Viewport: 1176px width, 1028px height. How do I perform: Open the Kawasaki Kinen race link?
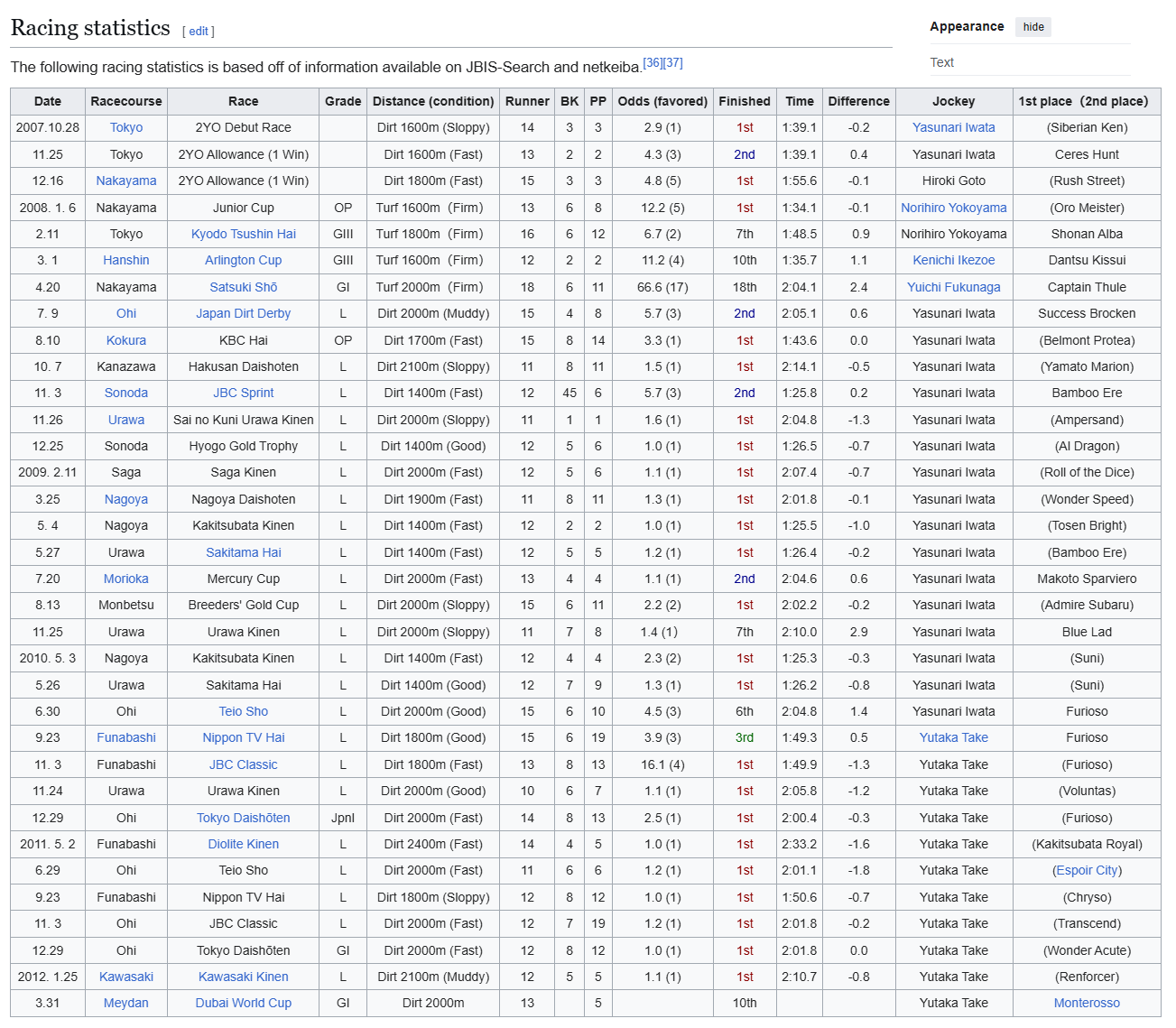(244, 977)
